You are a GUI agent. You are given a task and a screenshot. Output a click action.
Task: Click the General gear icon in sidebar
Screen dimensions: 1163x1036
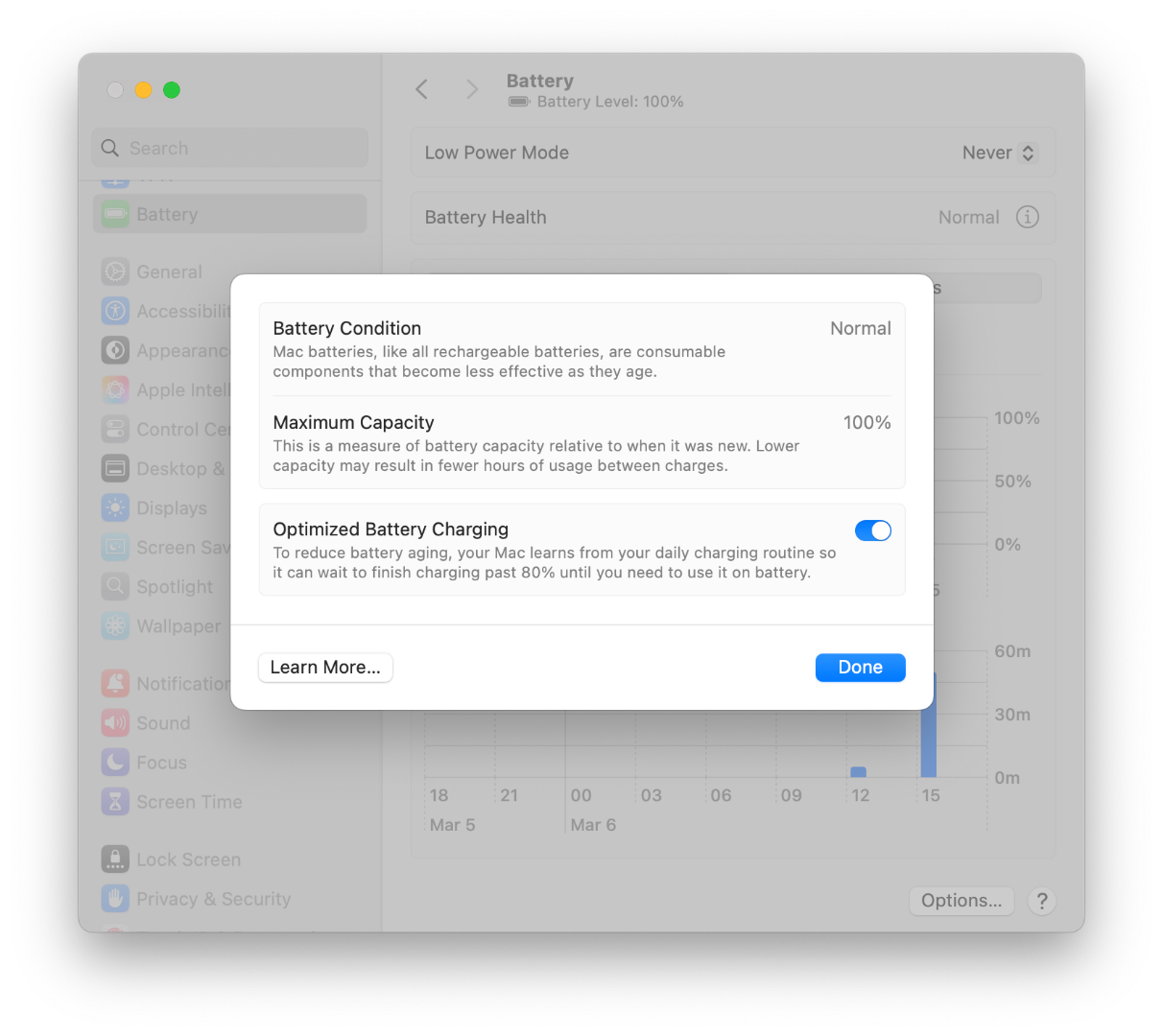115,271
